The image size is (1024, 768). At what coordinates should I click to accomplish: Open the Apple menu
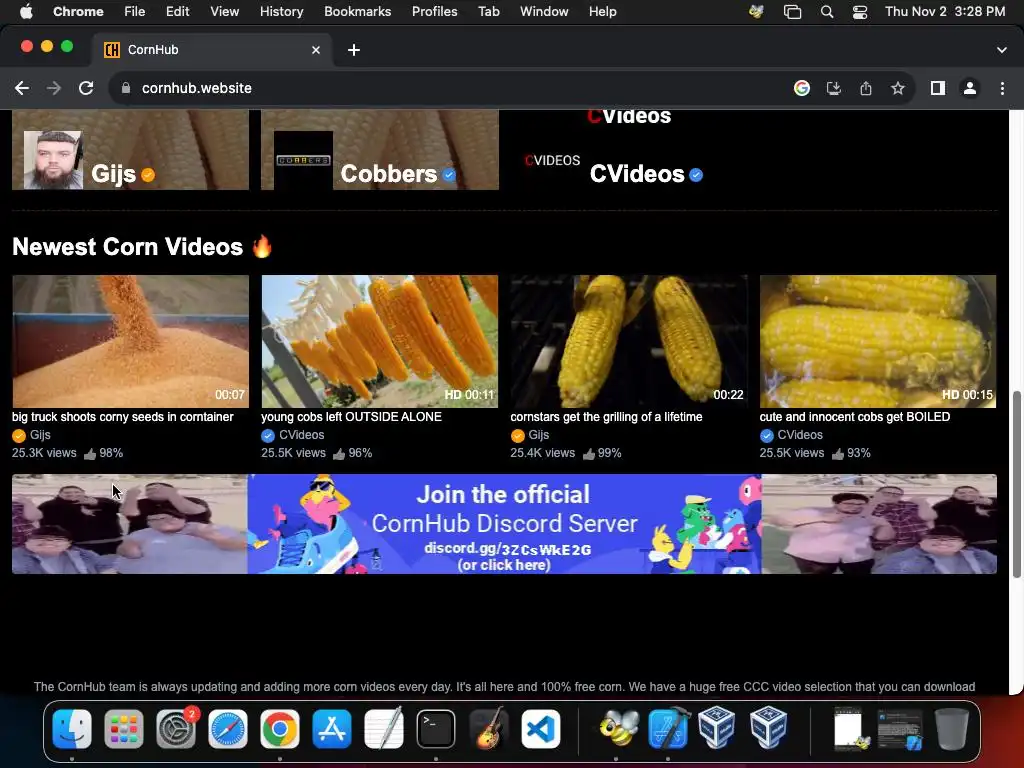[x=25, y=12]
